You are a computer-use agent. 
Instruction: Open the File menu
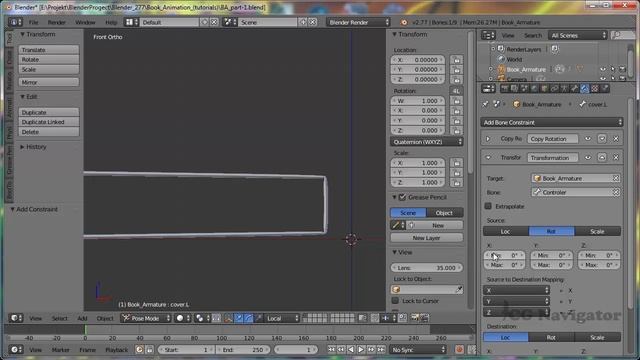click(33, 22)
